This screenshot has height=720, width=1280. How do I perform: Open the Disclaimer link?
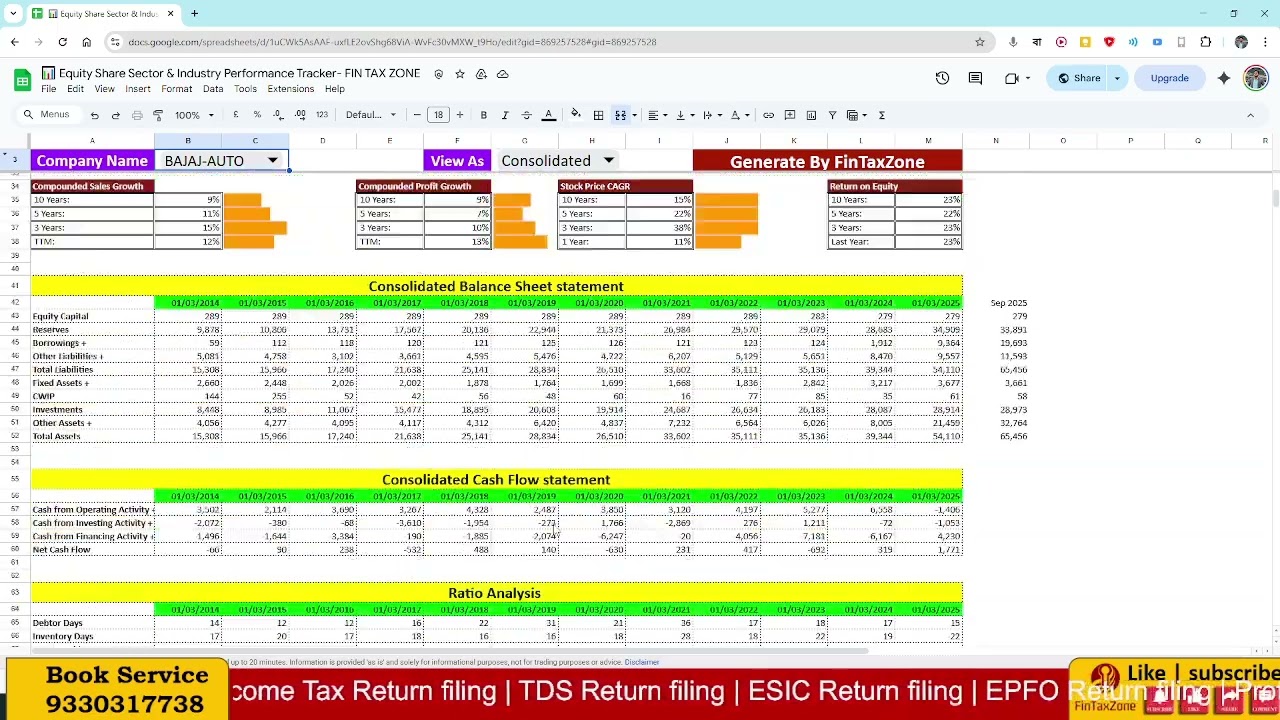click(x=642, y=662)
